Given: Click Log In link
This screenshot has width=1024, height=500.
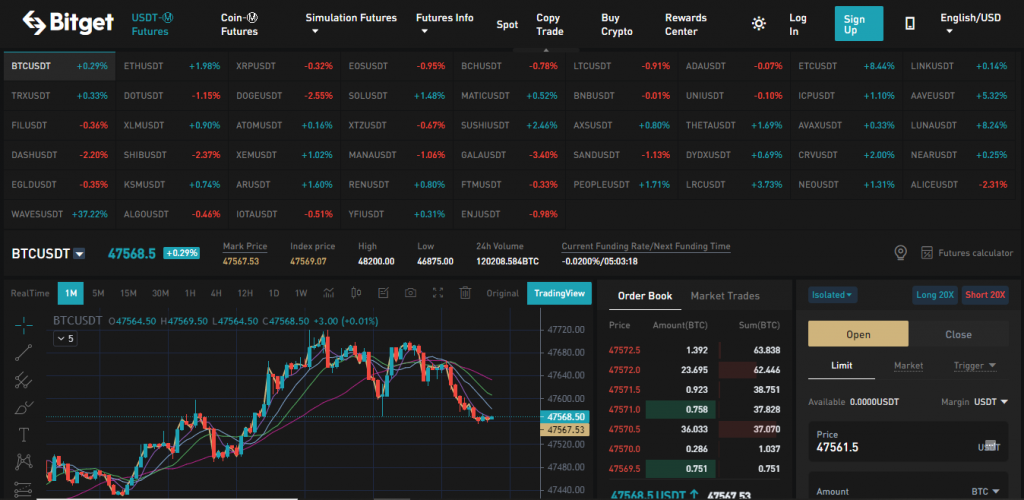Looking at the screenshot, I should click(x=798, y=24).
